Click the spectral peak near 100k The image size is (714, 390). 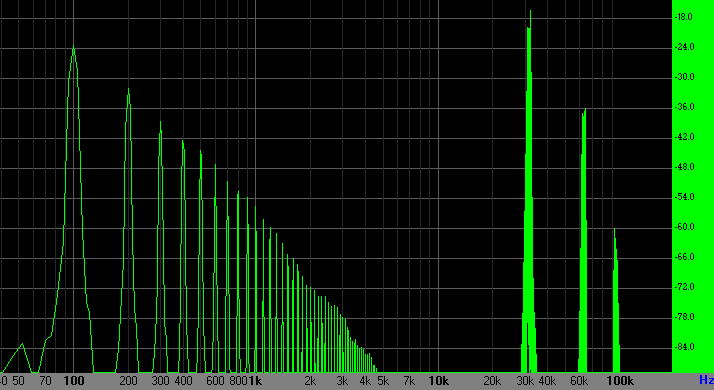point(616,301)
